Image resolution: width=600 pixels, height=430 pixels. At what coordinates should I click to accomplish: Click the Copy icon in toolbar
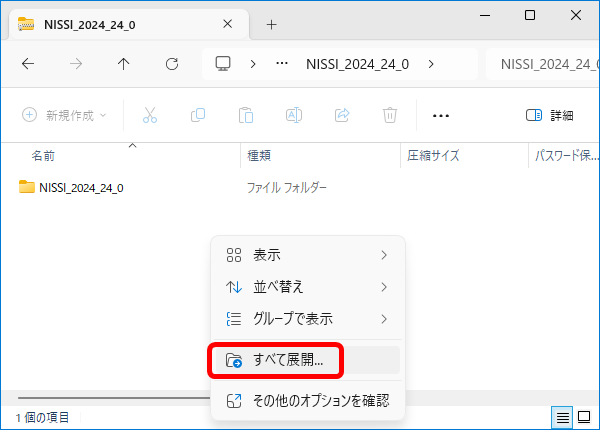pos(198,115)
